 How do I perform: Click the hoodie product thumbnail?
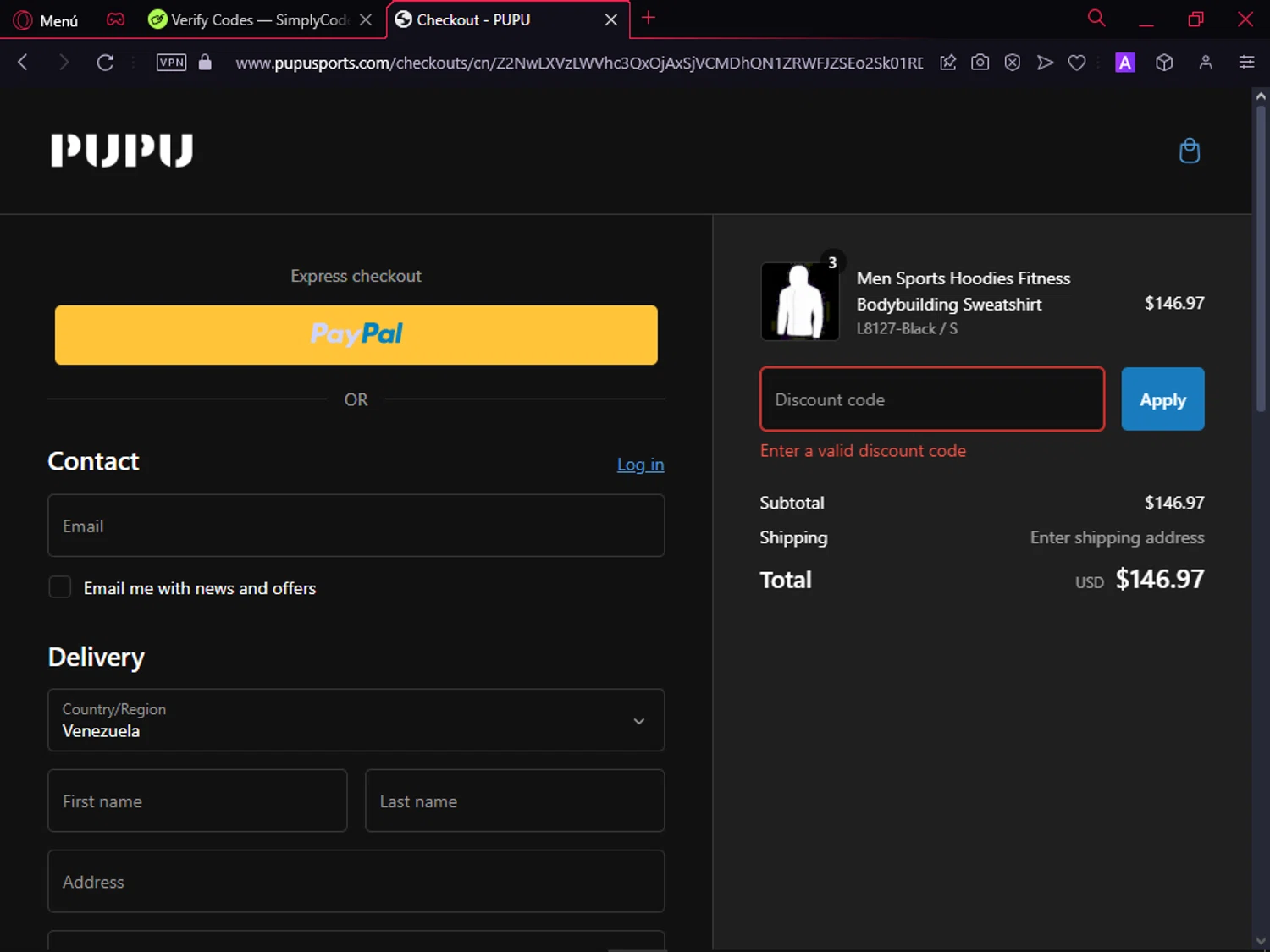point(800,301)
